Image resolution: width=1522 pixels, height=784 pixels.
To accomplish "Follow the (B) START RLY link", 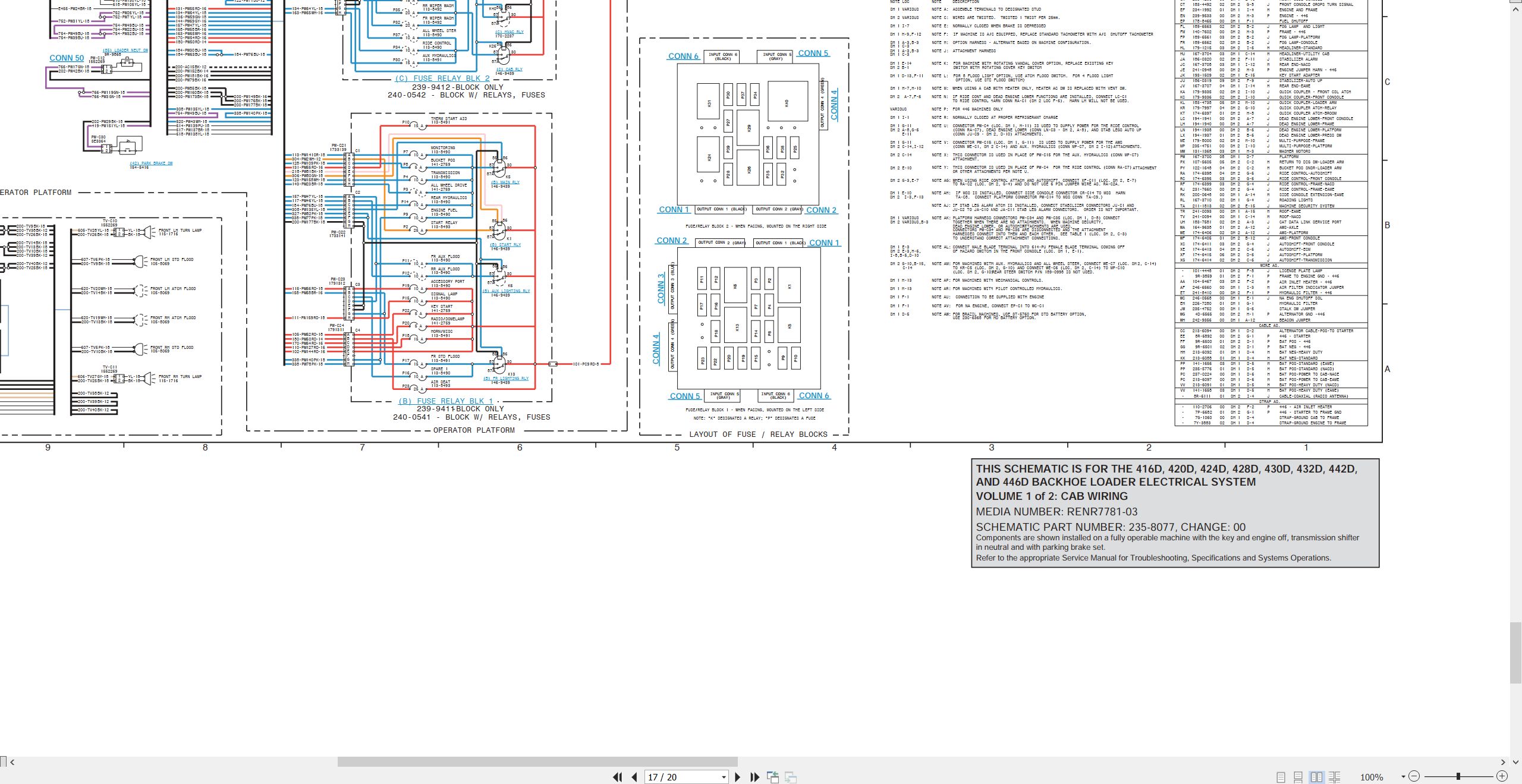I will pyautogui.click(x=505, y=245).
